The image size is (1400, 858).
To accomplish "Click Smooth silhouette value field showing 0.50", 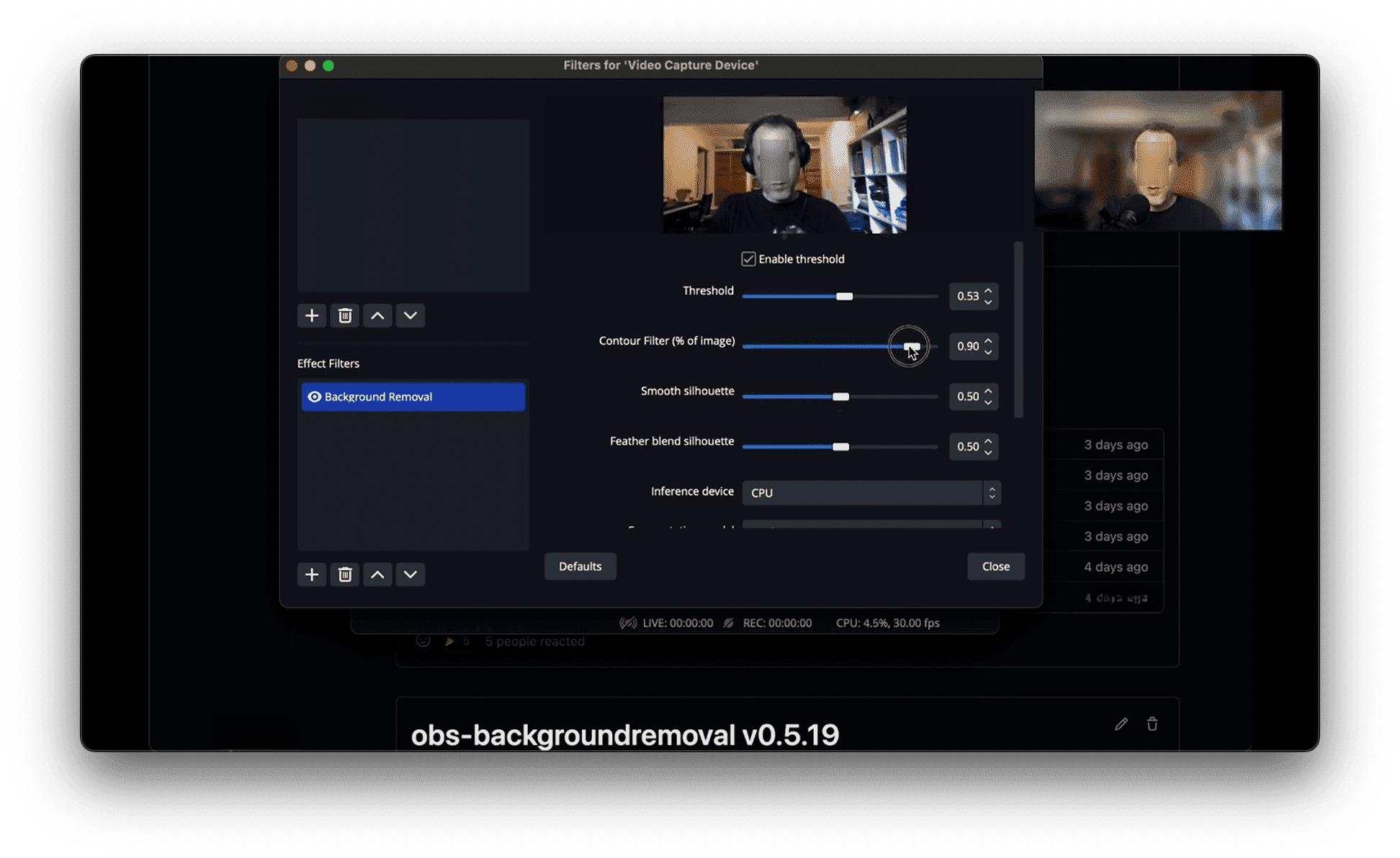I will pos(966,397).
